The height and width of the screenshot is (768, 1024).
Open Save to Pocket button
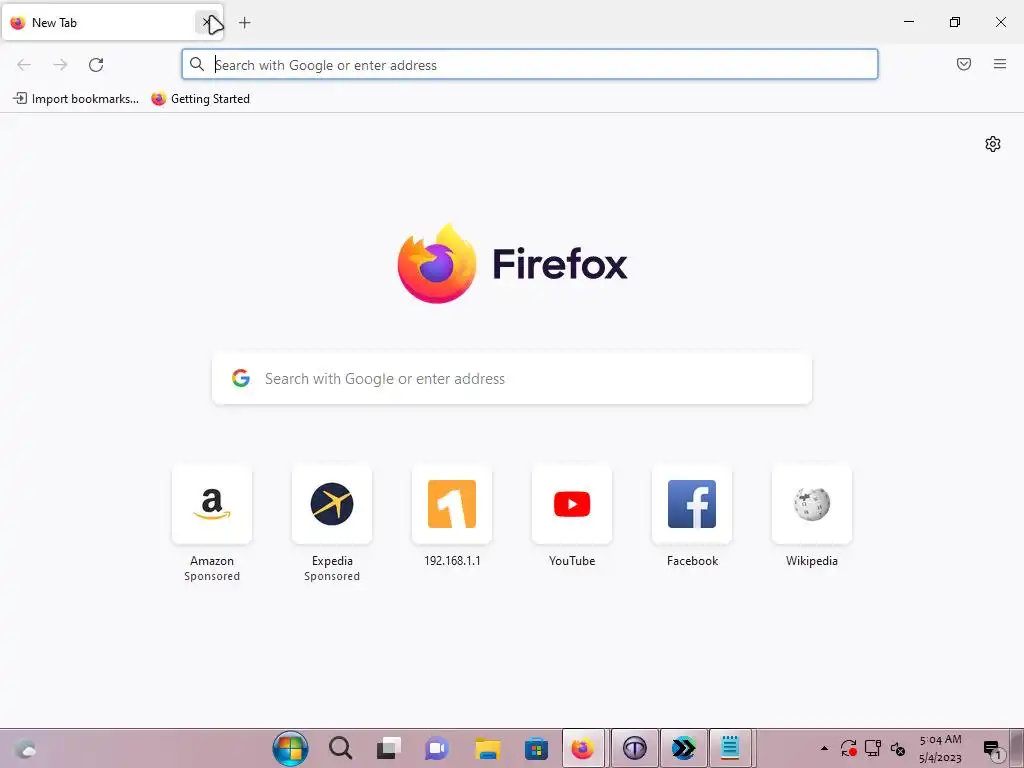[x=964, y=64]
